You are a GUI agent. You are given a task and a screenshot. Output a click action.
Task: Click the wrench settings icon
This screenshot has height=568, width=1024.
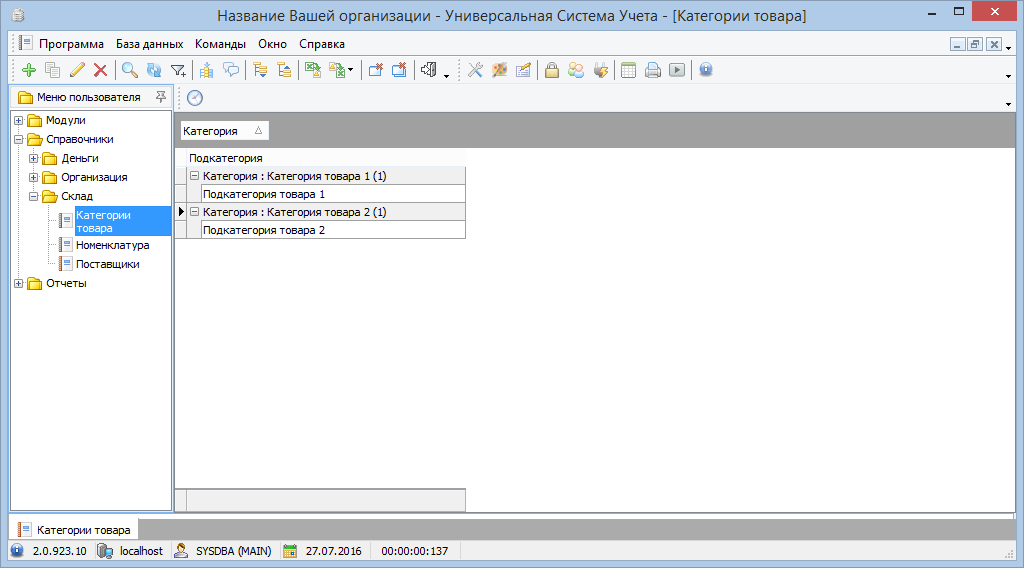475,70
